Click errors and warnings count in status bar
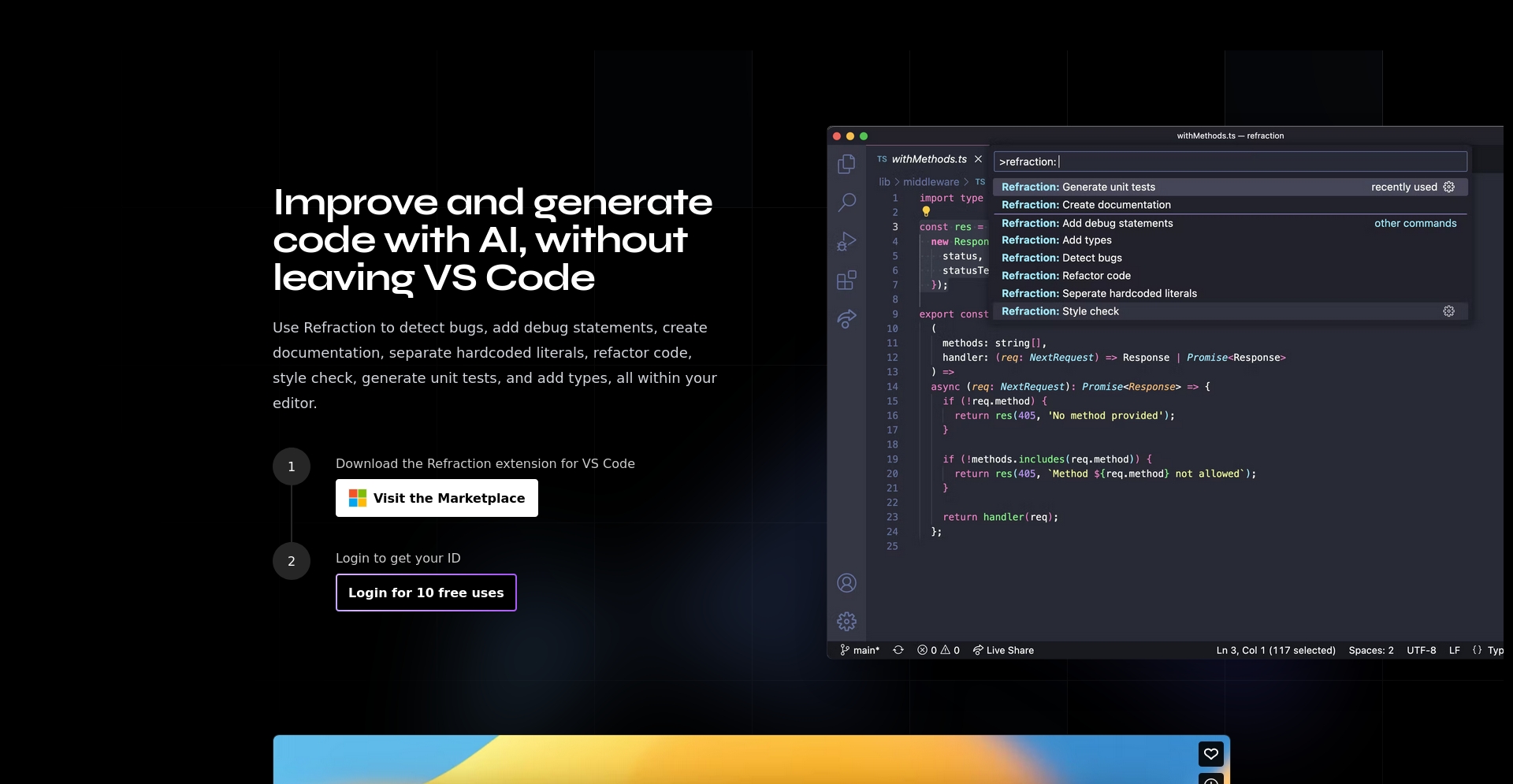 (x=938, y=650)
